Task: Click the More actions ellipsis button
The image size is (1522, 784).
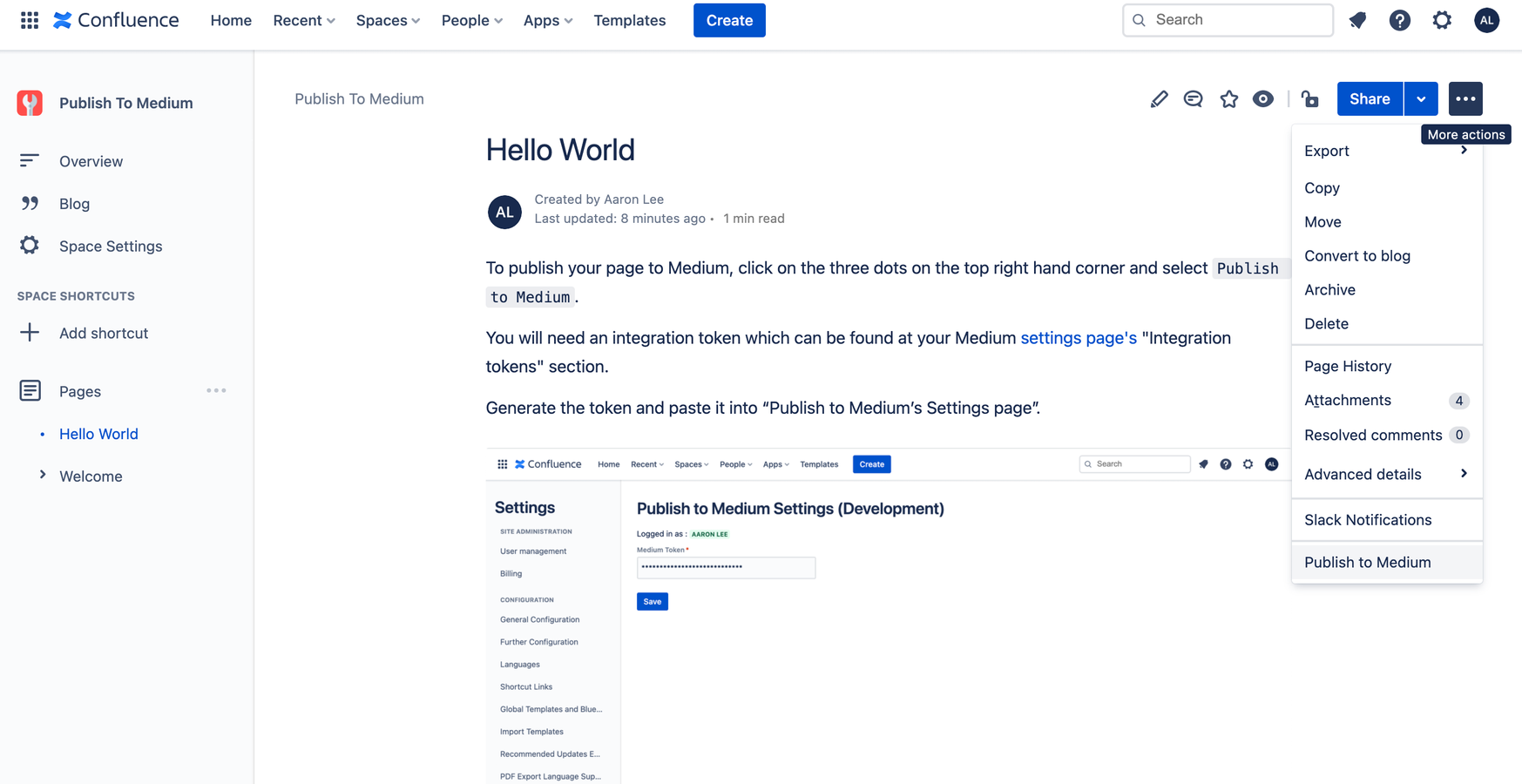Action: point(1465,99)
